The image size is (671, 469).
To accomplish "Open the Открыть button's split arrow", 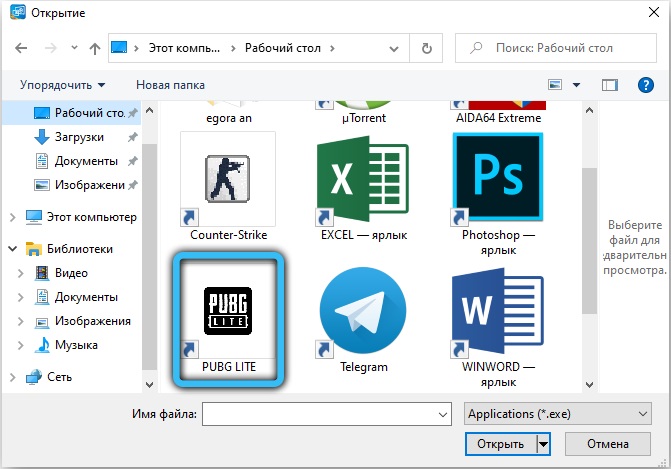I will [x=543, y=444].
